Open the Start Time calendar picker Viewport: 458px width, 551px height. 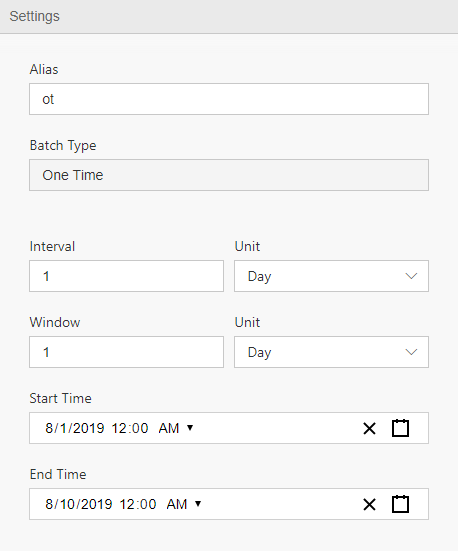pos(400,428)
